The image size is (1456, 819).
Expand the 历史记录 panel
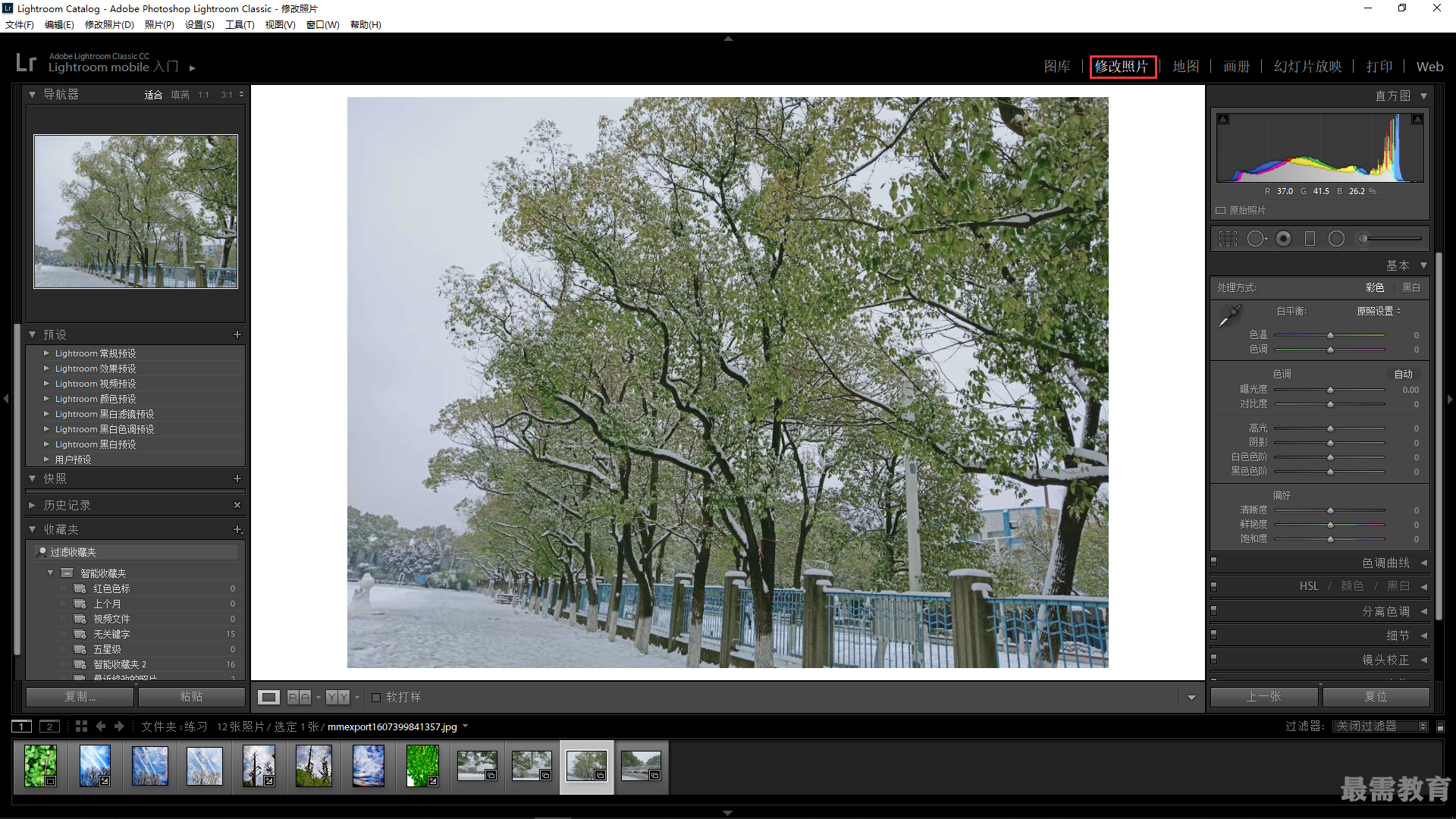(x=32, y=505)
